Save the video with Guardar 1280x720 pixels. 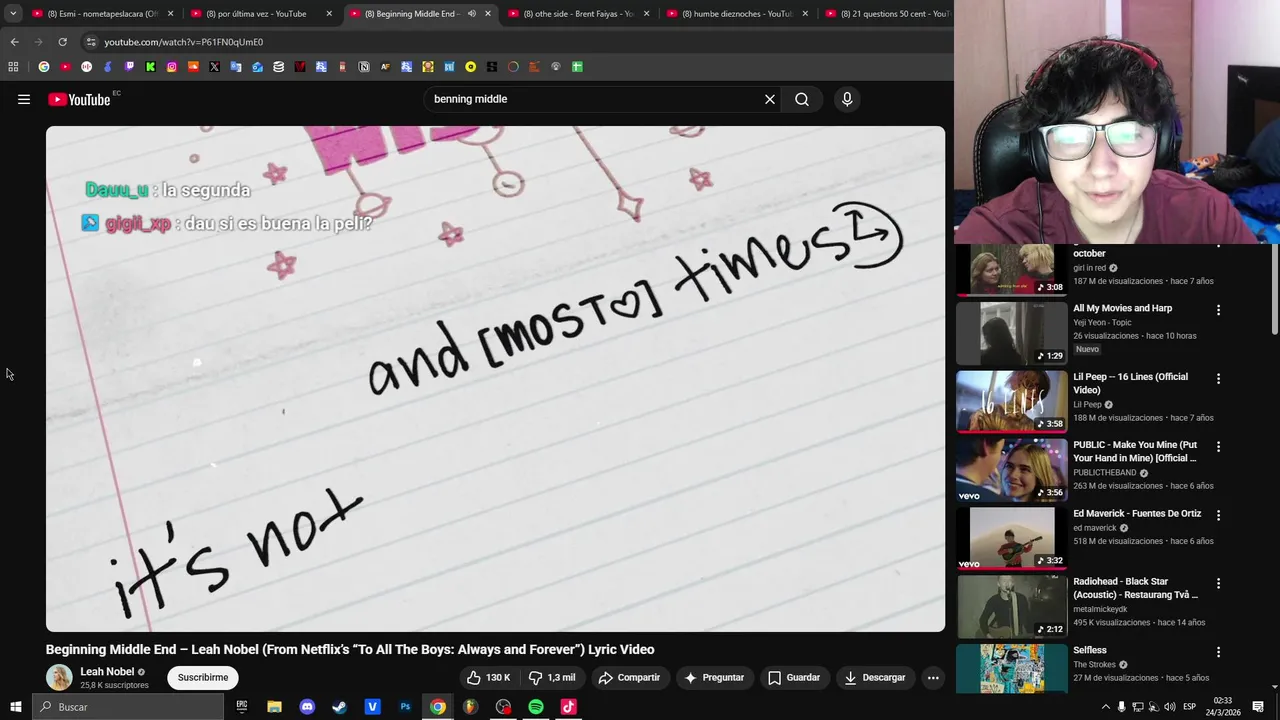[794, 677]
